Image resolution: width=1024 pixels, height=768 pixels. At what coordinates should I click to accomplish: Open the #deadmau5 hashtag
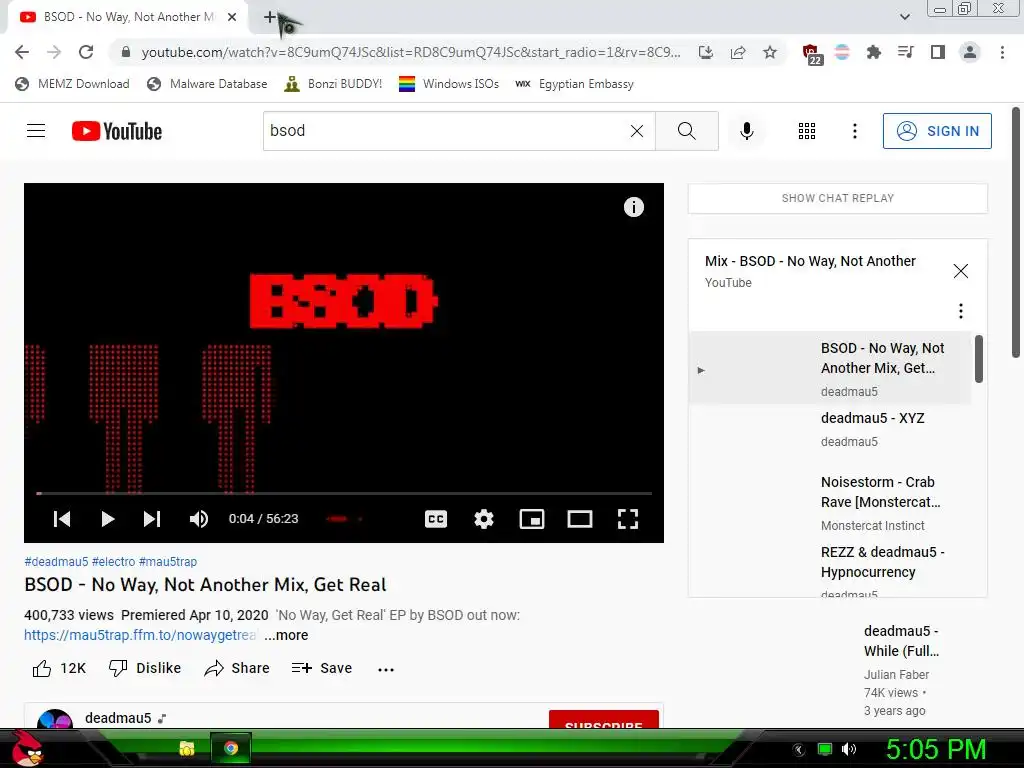click(x=56, y=562)
